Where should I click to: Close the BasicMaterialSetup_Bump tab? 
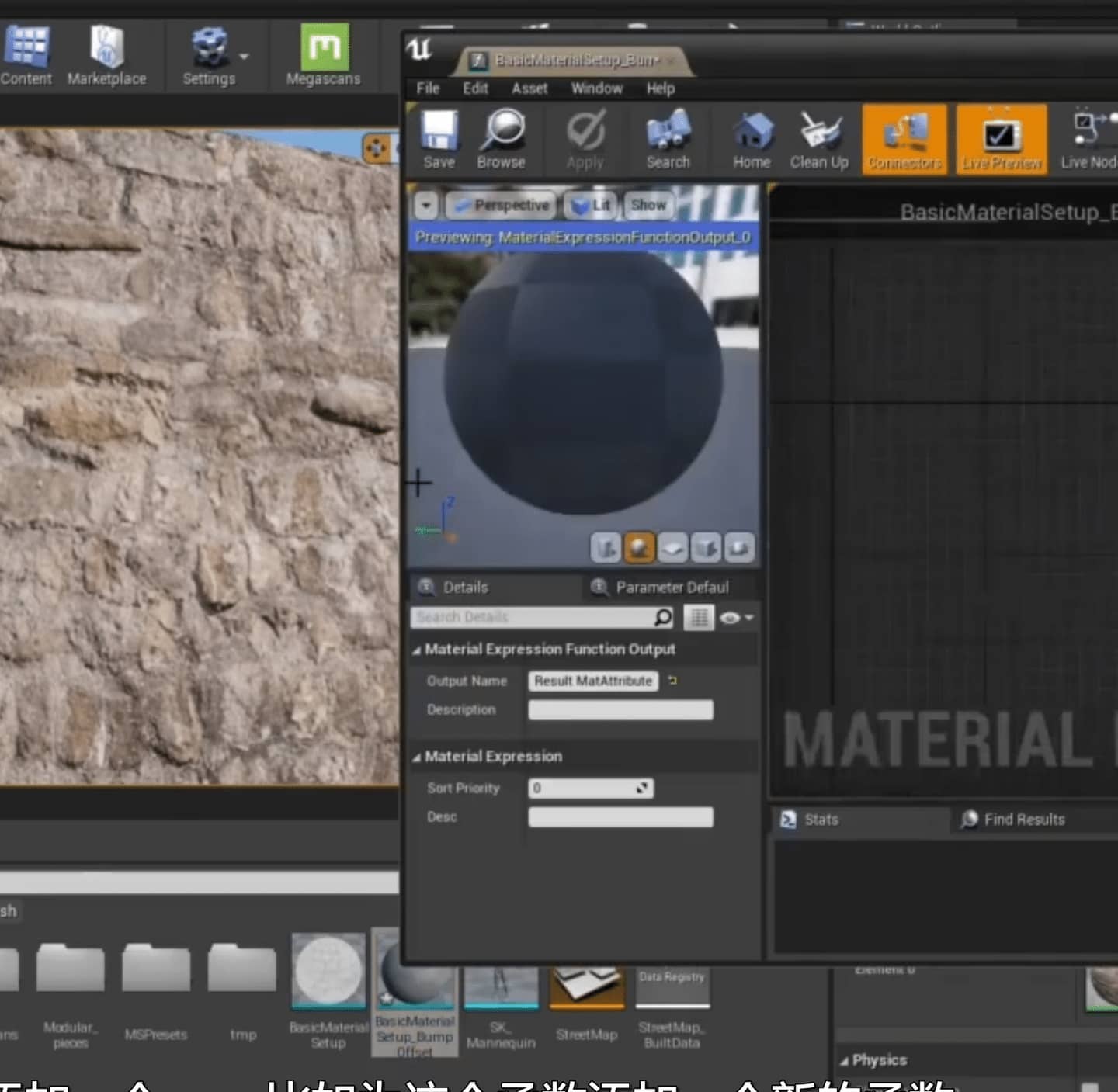pyautogui.click(x=670, y=61)
